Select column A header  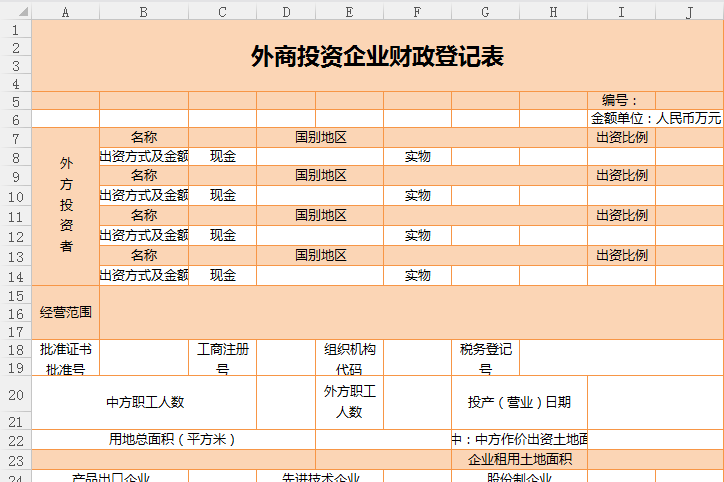(66, 12)
